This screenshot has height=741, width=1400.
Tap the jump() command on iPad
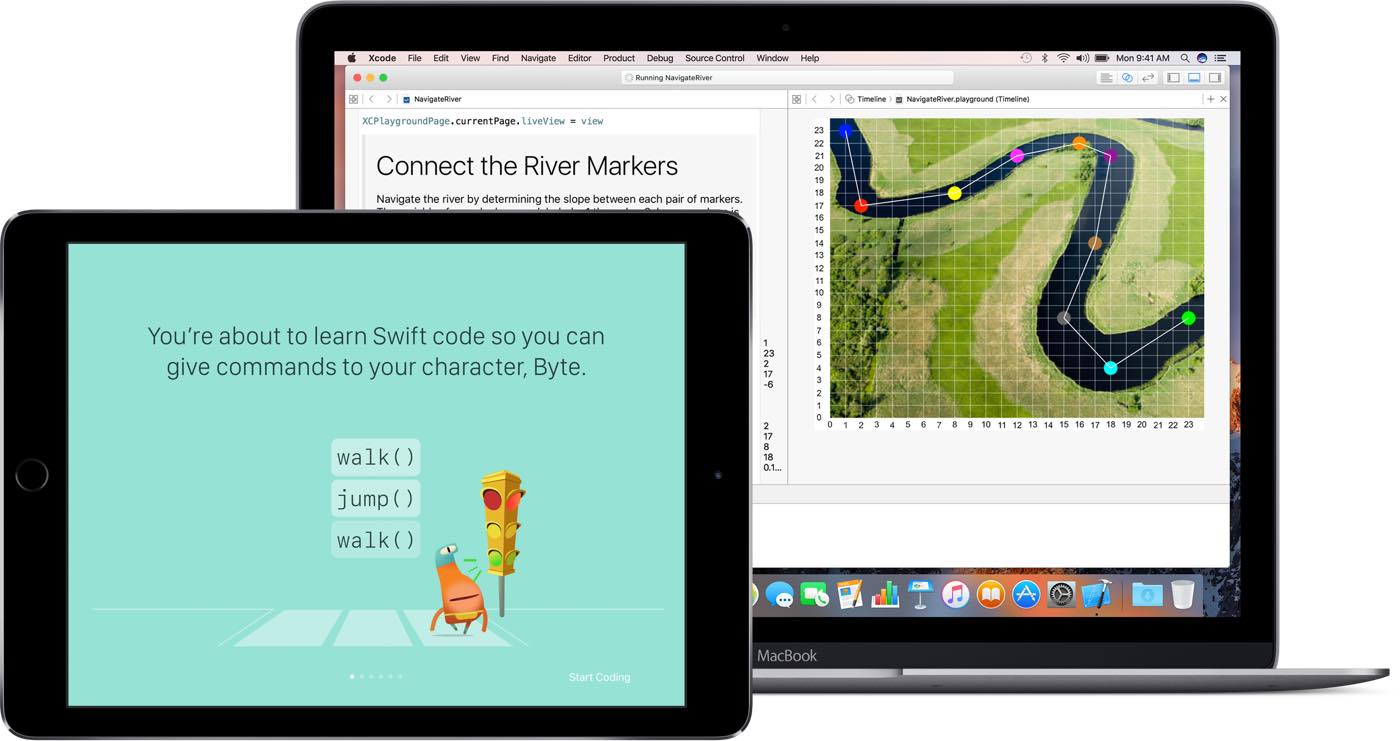(x=376, y=499)
